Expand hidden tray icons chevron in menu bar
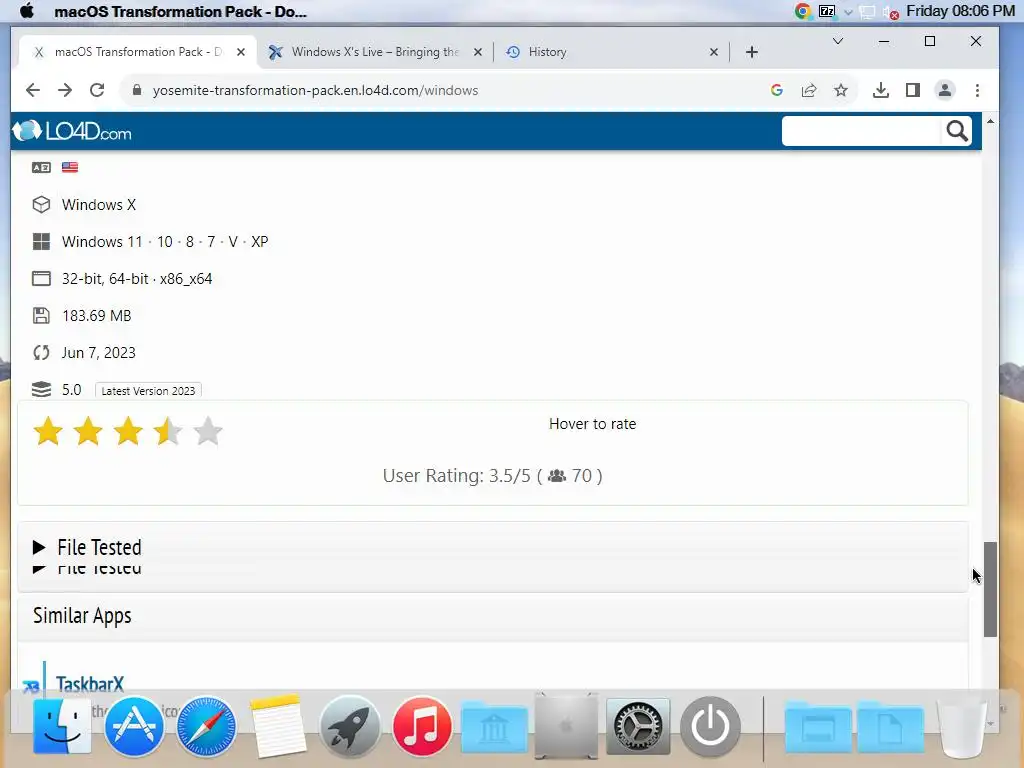 848,12
